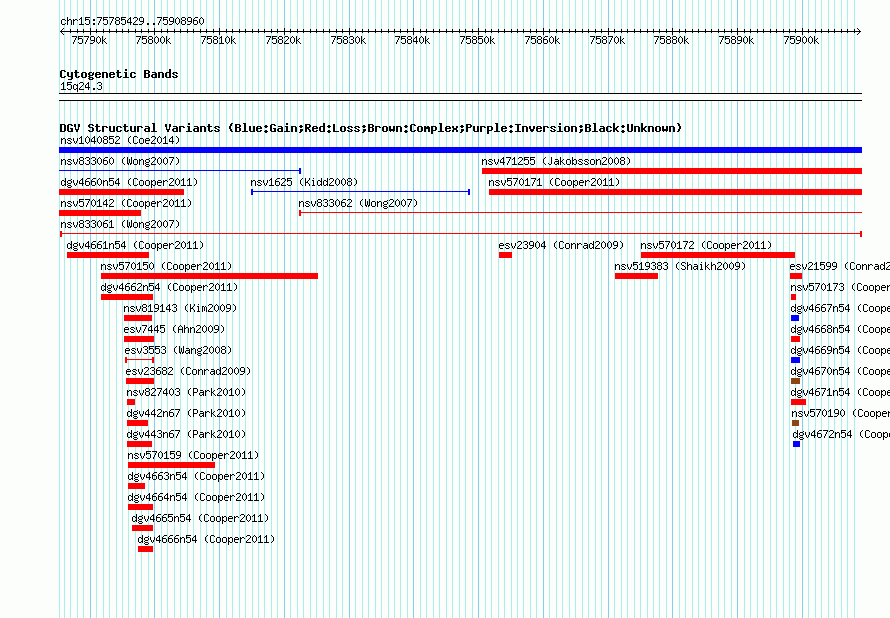Open dgv4660n54 (Cooper2011) variant label
Viewport: 890px width, 618px height.
coord(129,182)
